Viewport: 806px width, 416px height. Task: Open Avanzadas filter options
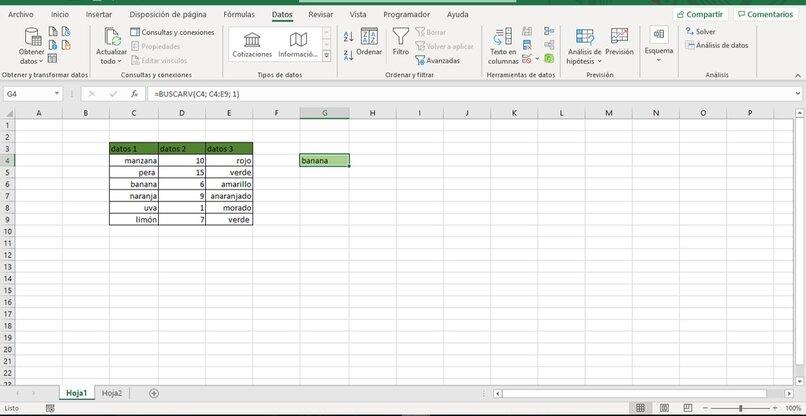click(x=437, y=60)
